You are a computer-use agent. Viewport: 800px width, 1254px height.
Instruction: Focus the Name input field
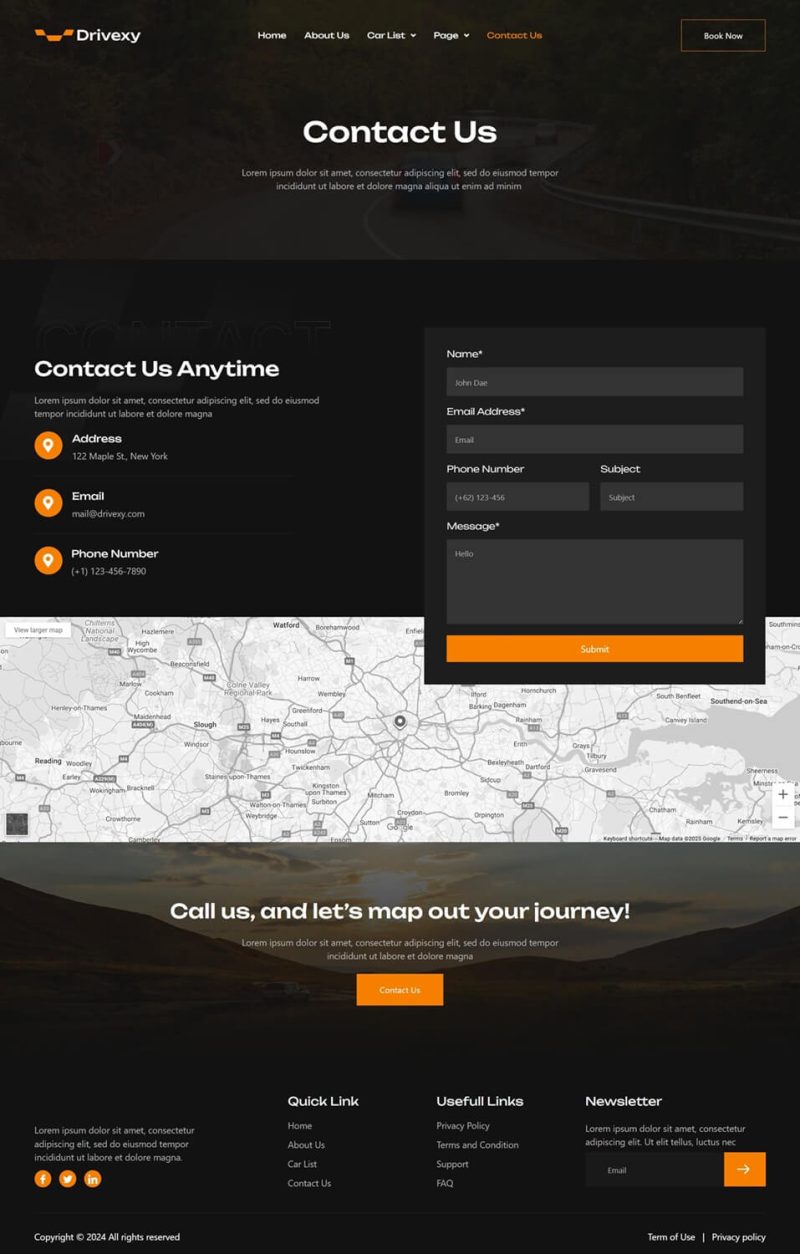[x=594, y=382]
